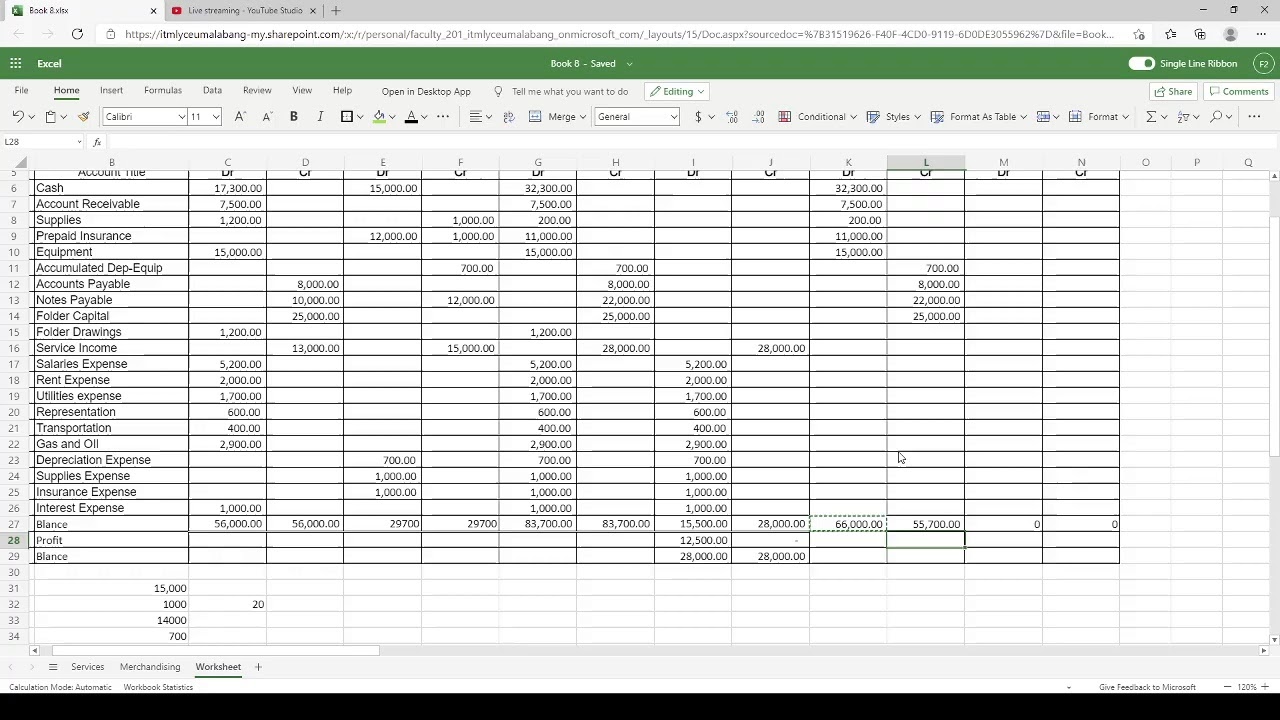
Task: Open the all sheets list icon
Action: [x=53, y=667]
